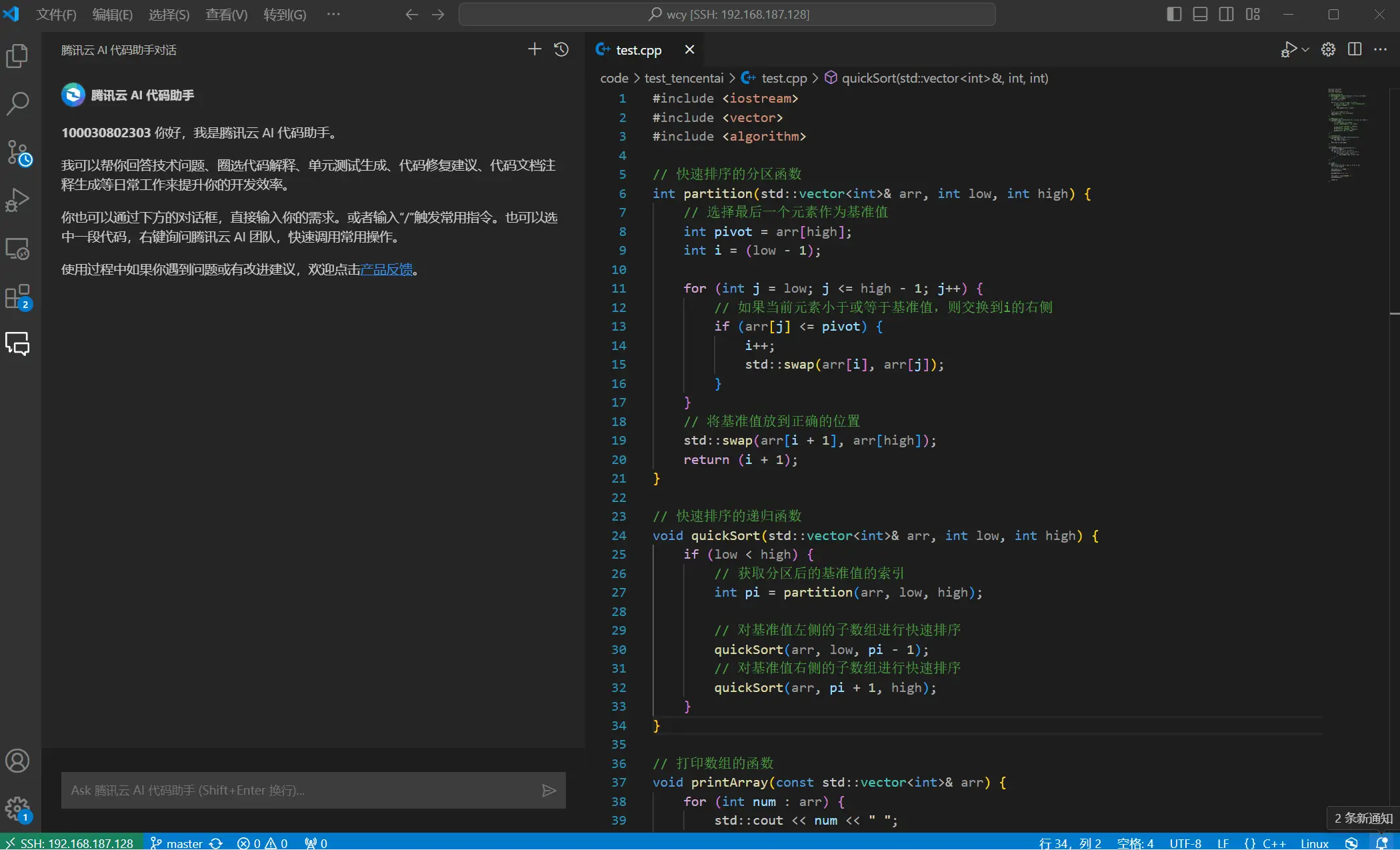Customize layout icon in title bar
This screenshot has width=1400, height=850.
click(1253, 15)
